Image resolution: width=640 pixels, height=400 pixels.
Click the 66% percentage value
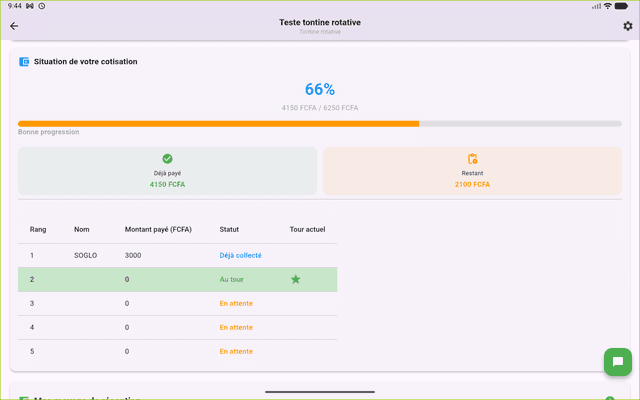320,89
